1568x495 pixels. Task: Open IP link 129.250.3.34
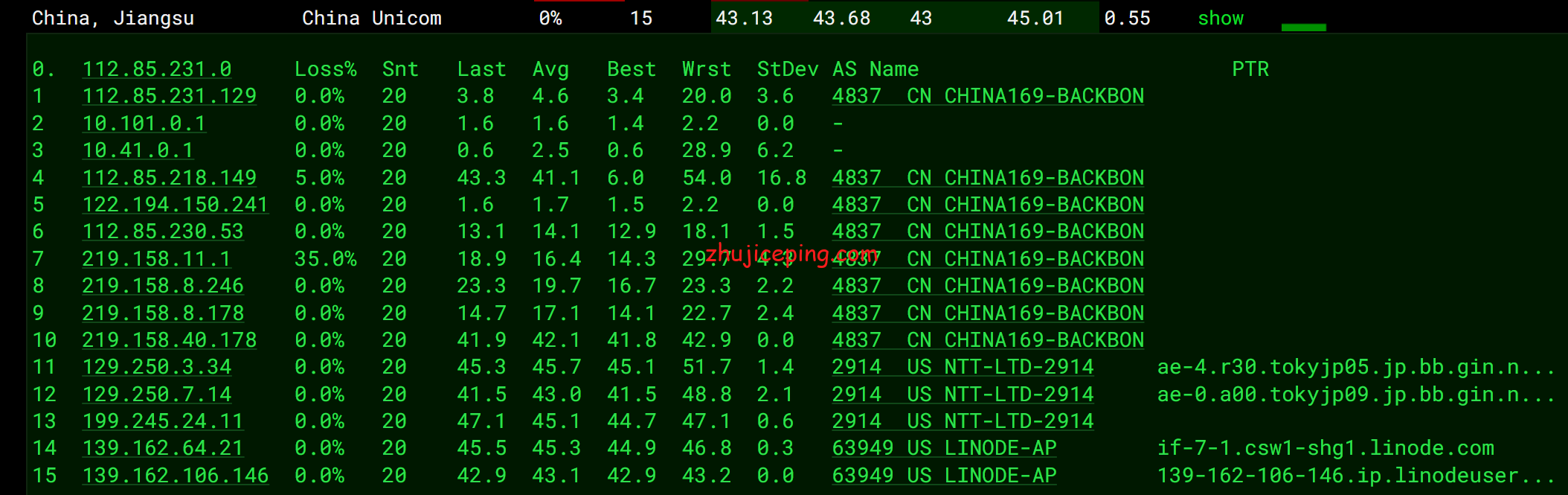(x=157, y=367)
